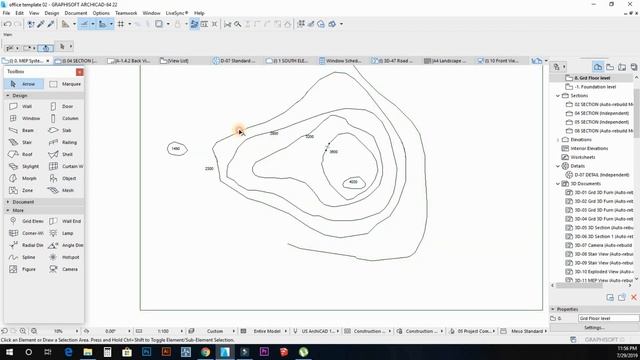Screen dimensions: 640x360
Task: Open Windows Start menu
Action: [9, 352]
